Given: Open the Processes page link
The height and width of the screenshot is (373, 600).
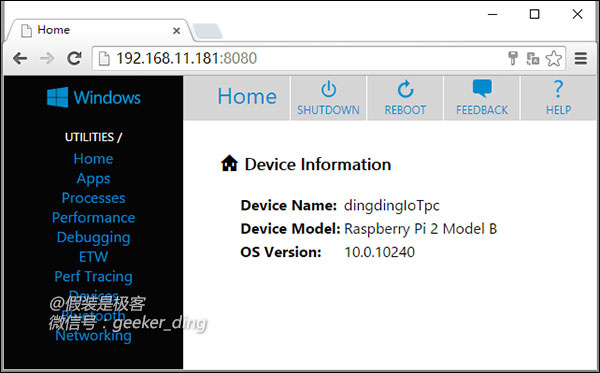Looking at the screenshot, I should coord(93,198).
